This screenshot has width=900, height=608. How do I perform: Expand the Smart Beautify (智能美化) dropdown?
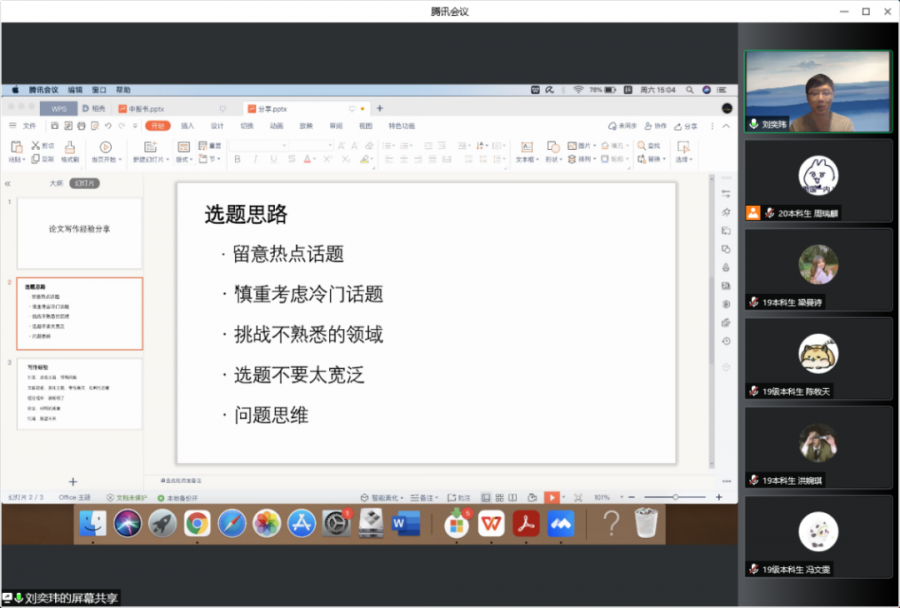pos(384,497)
